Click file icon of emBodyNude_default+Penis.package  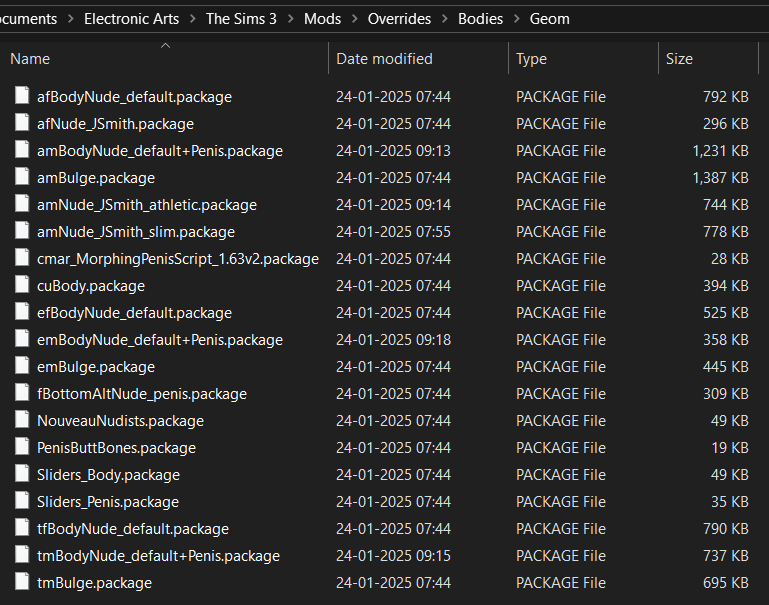(x=22, y=338)
